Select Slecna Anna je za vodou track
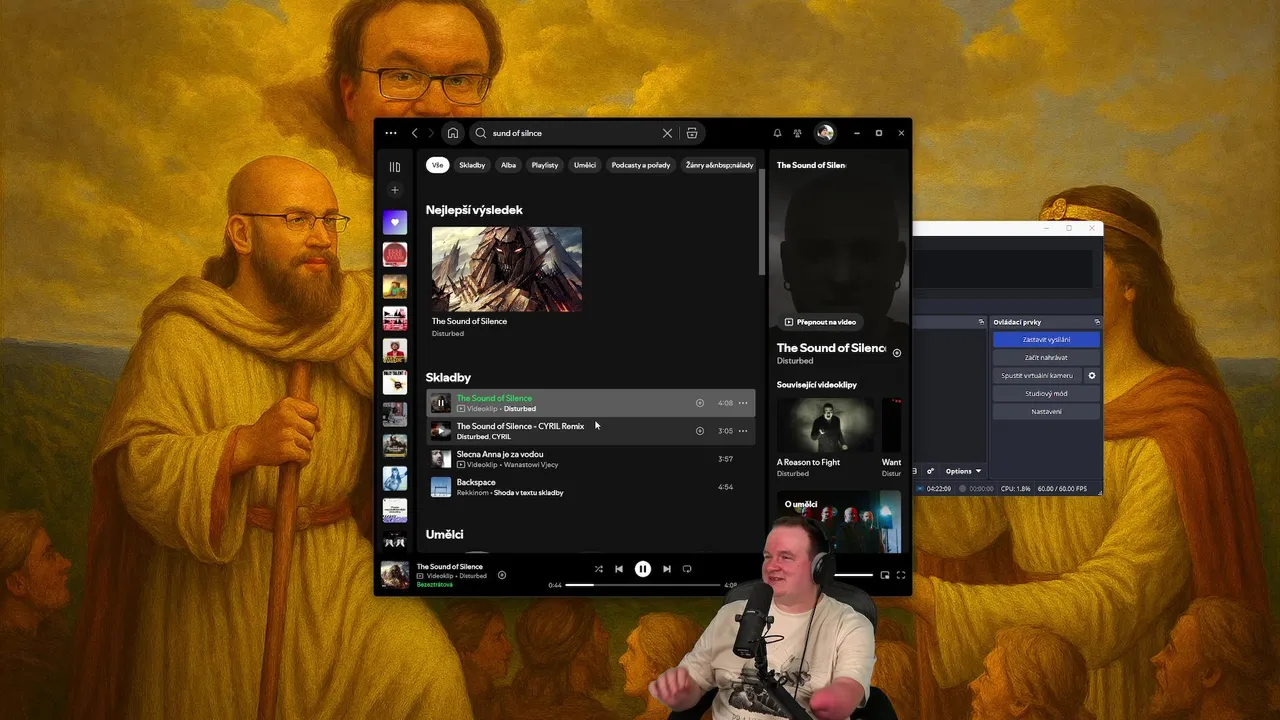1280x720 pixels. 590,459
